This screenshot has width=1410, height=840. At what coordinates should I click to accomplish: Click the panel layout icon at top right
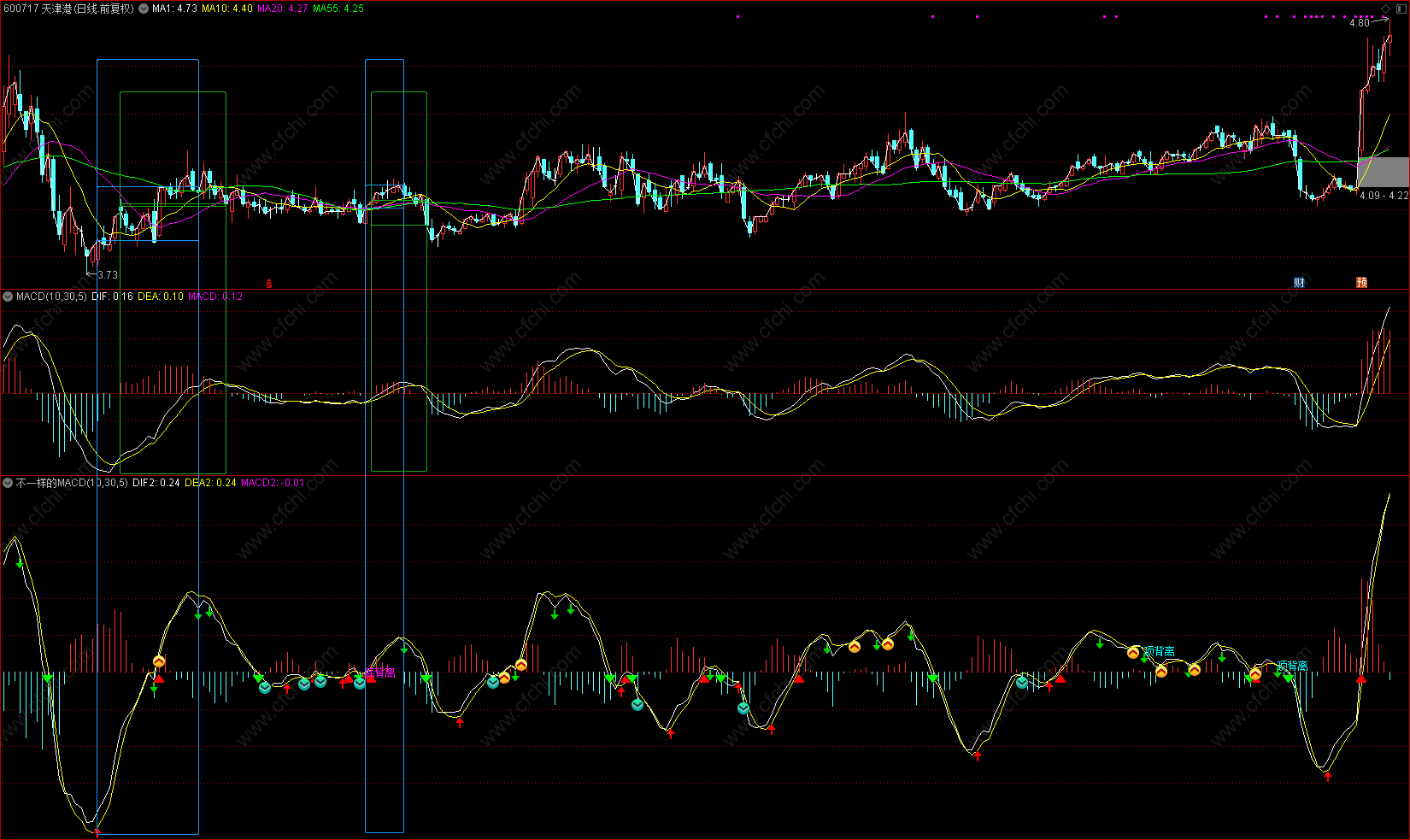[1400, 9]
